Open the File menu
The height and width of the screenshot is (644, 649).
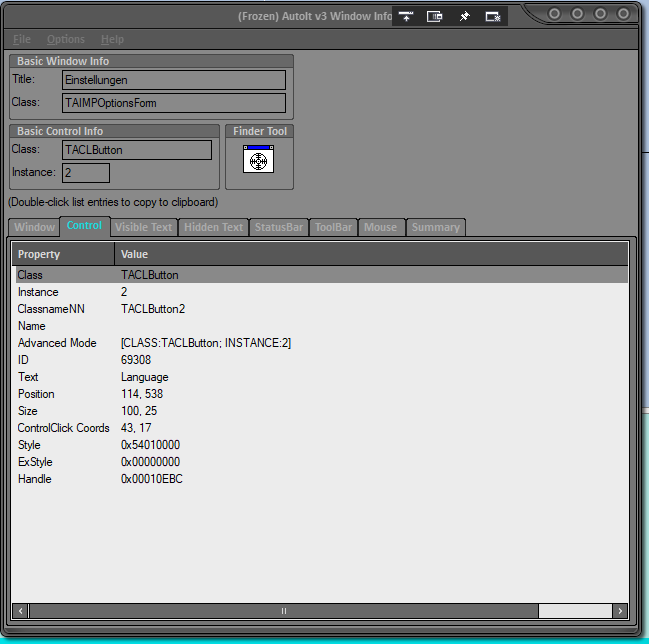click(x=22, y=39)
